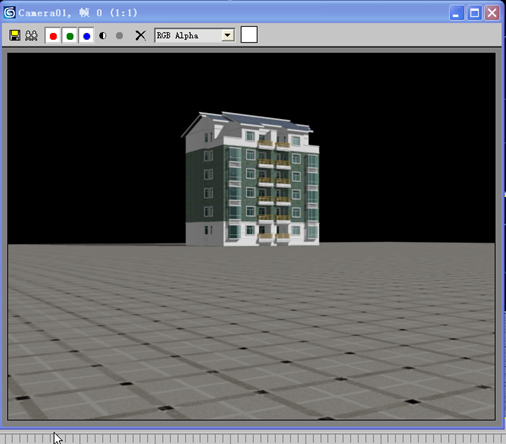This screenshot has width=506, height=444.
Task: Toggle the blue channel display
Action: click(x=86, y=36)
